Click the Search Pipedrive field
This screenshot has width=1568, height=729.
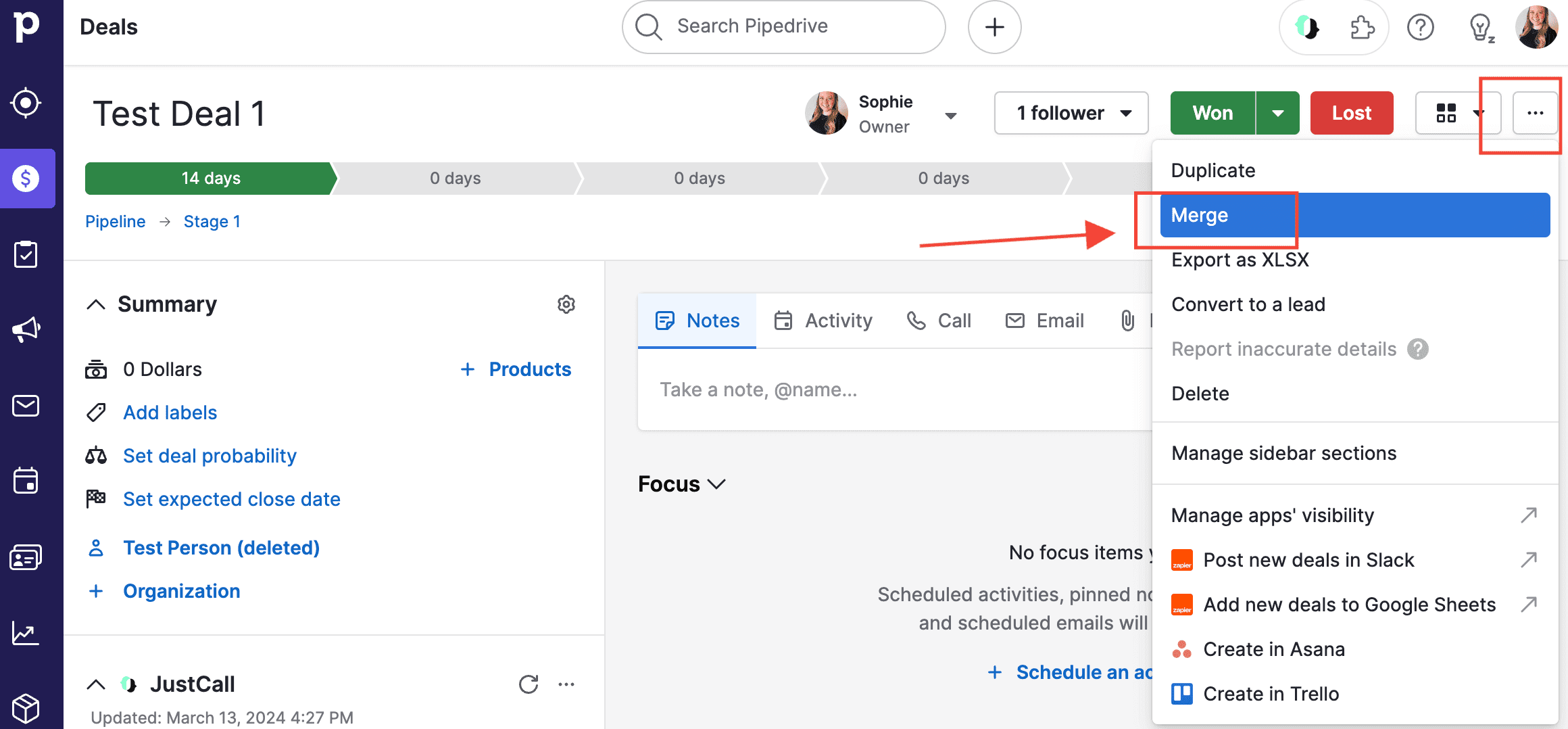[x=784, y=26]
